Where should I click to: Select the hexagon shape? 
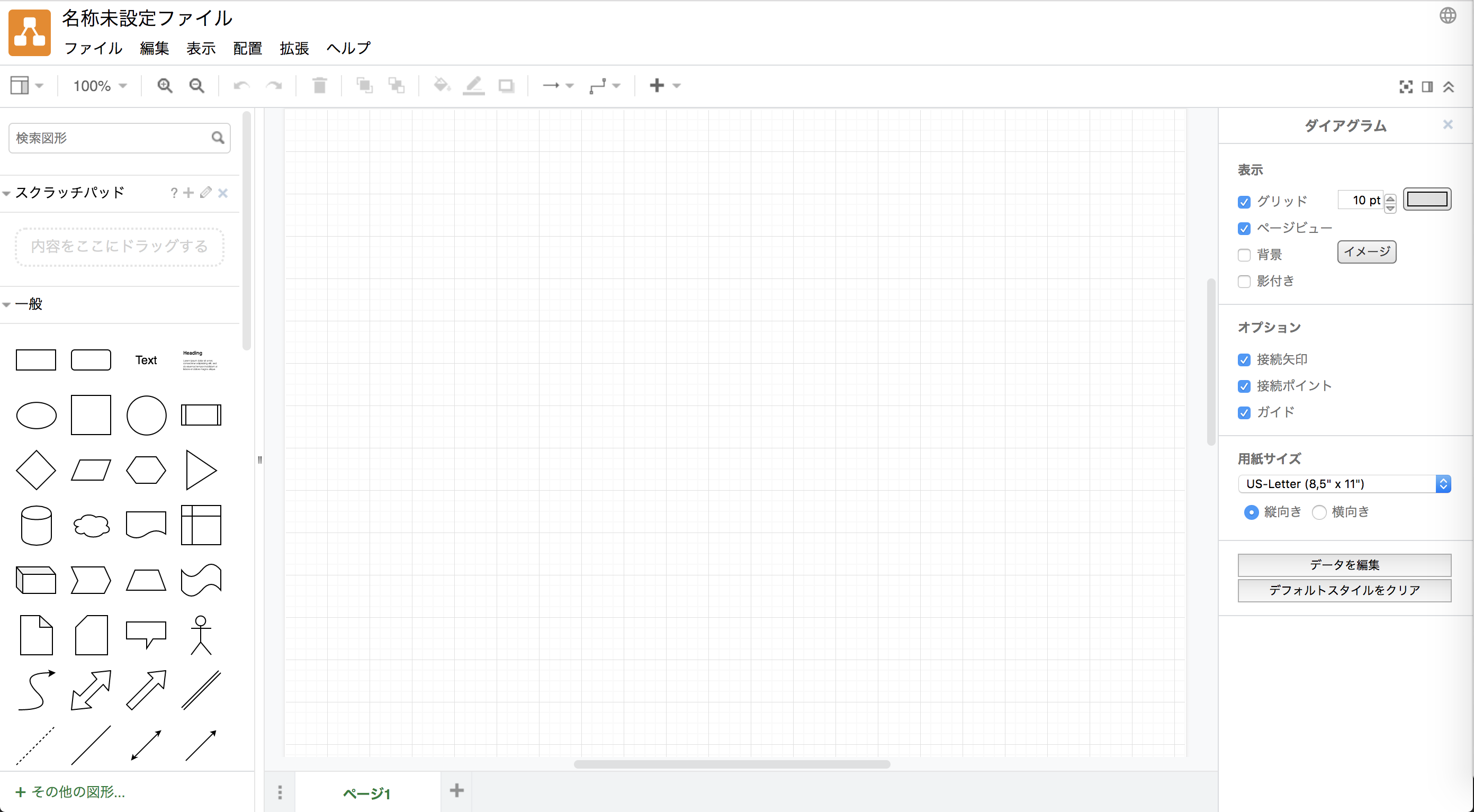(x=146, y=471)
